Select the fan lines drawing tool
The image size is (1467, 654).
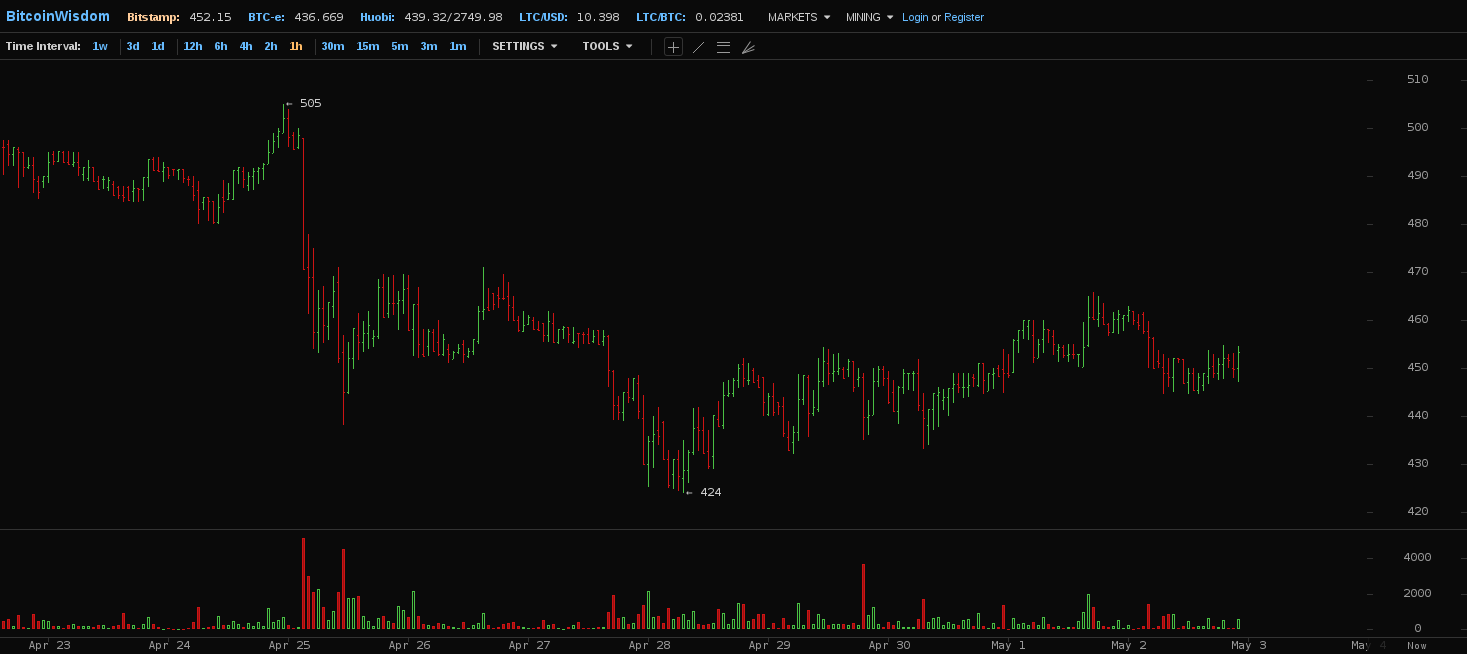coord(748,47)
